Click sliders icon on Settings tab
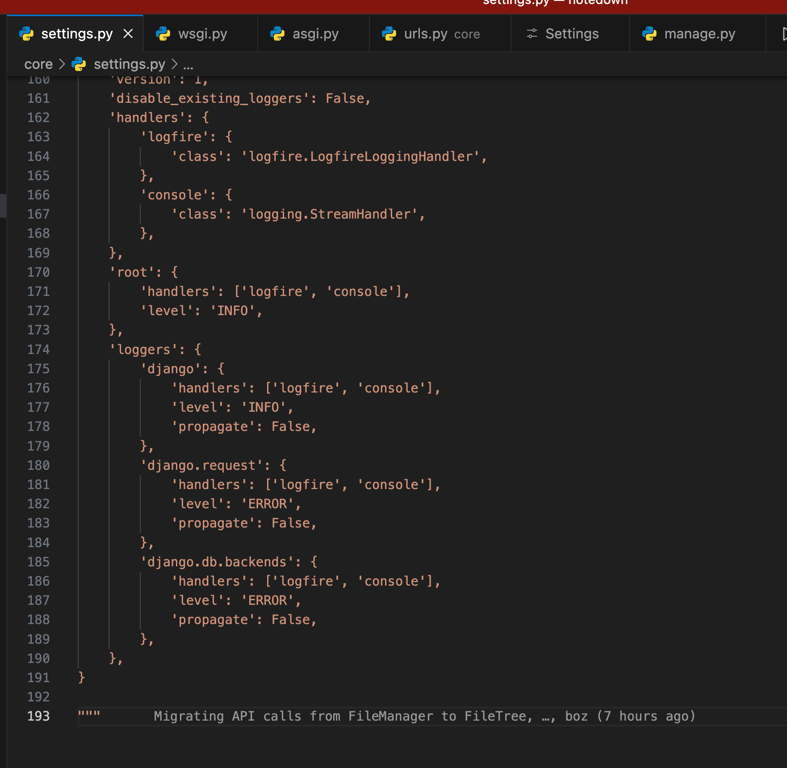Image resolution: width=787 pixels, height=768 pixels. point(532,34)
